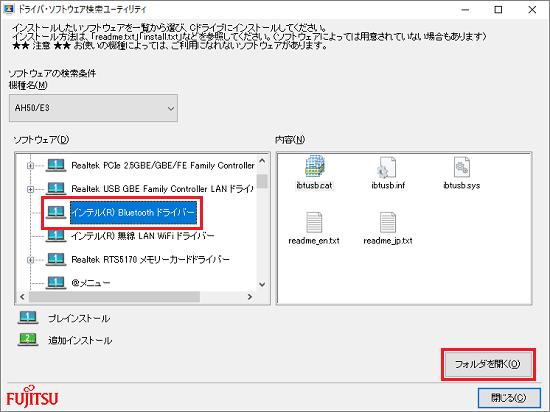Select the ibtusb.cat file icon

coord(315,166)
